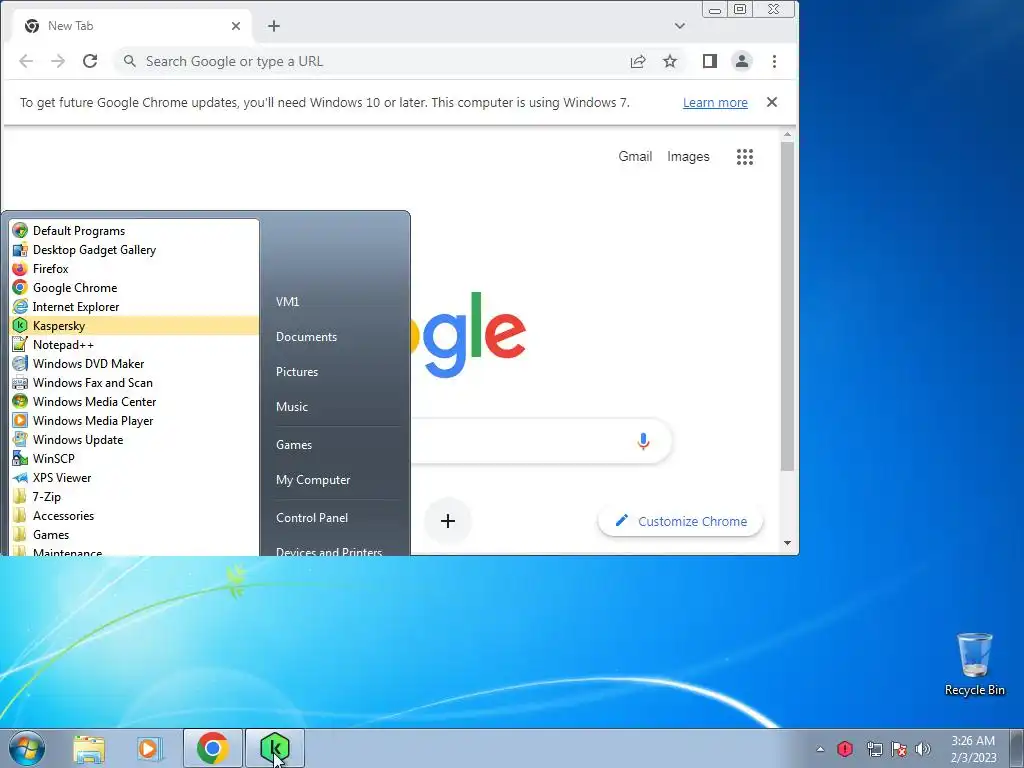Click Kaspersky taskbar button

274,748
